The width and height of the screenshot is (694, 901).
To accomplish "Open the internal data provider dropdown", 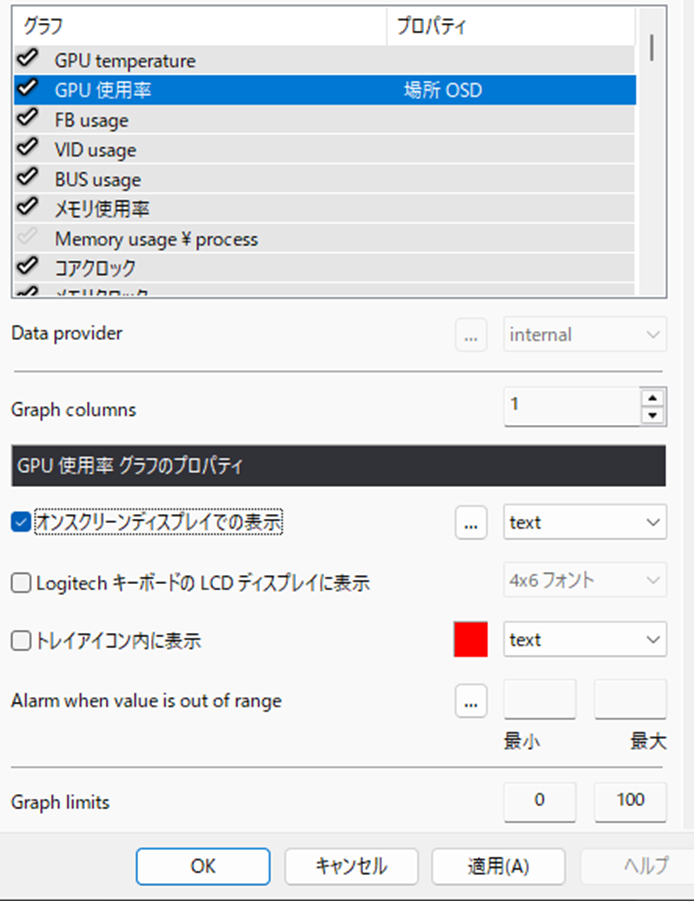I will 585,334.
